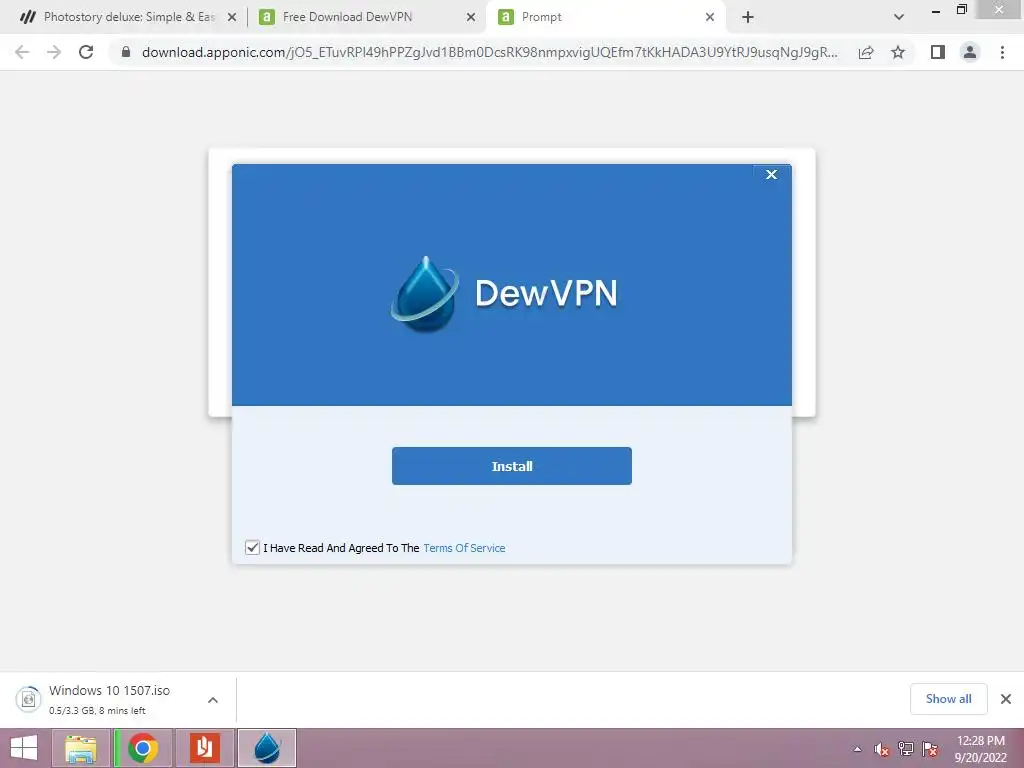
Task: Go back to the previous page
Action: point(22,52)
